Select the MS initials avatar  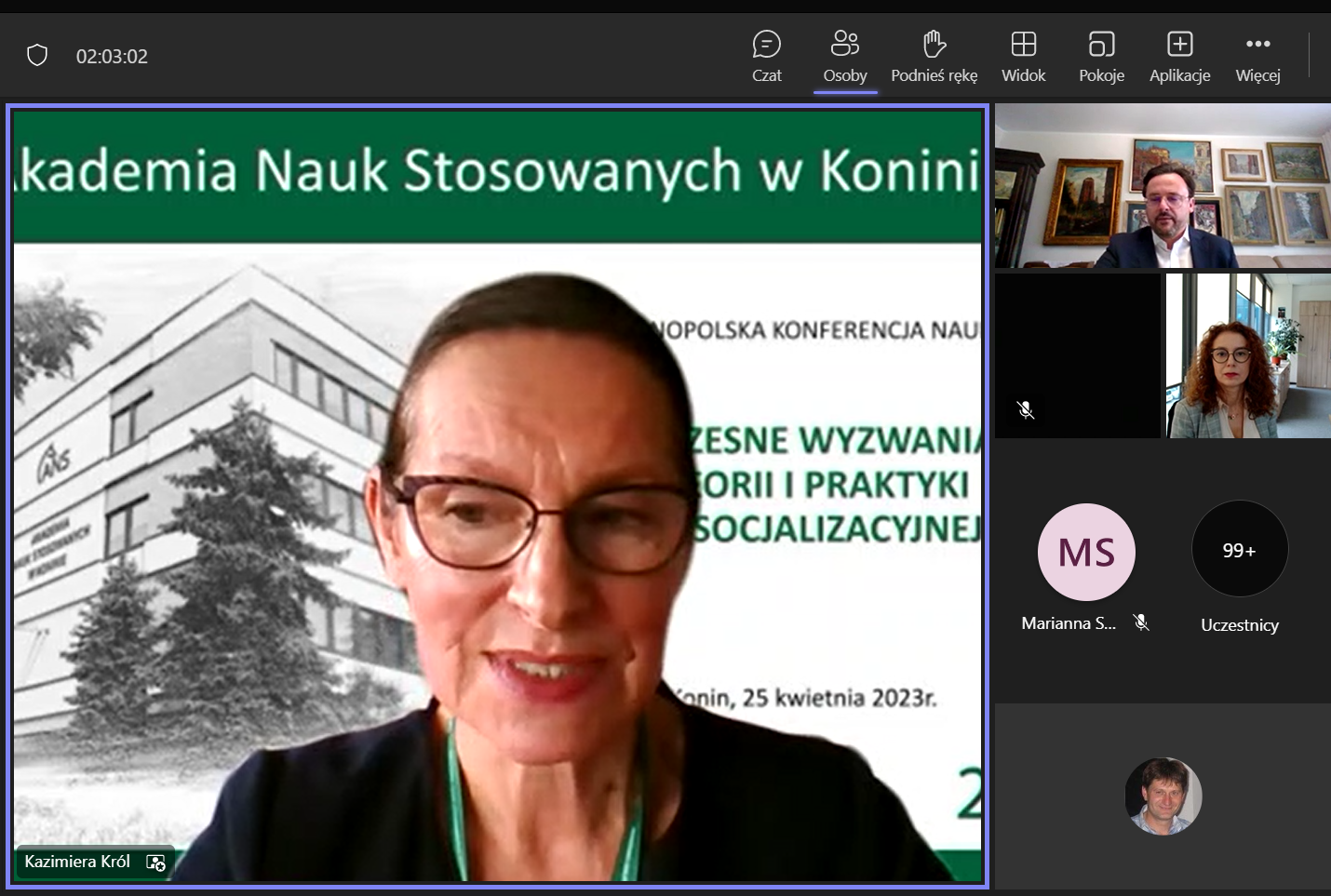click(x=1086, y=552)
